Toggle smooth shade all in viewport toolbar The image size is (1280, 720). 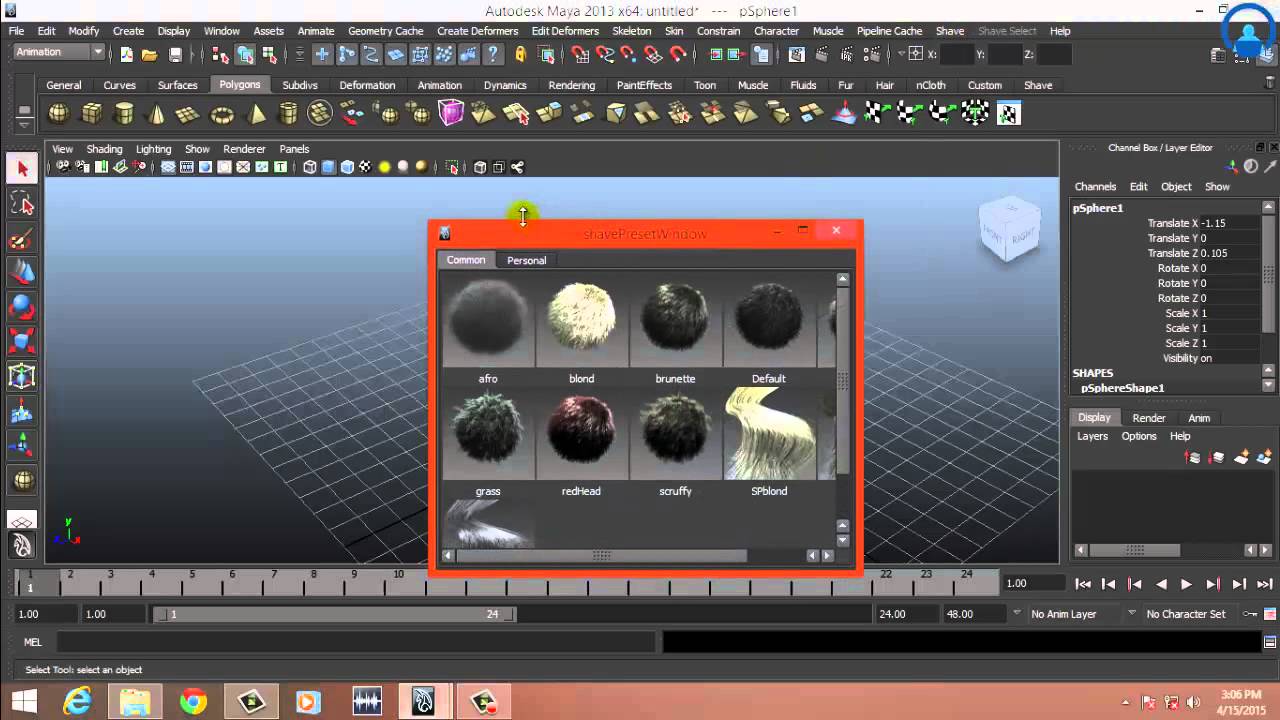tap(328, 167)
